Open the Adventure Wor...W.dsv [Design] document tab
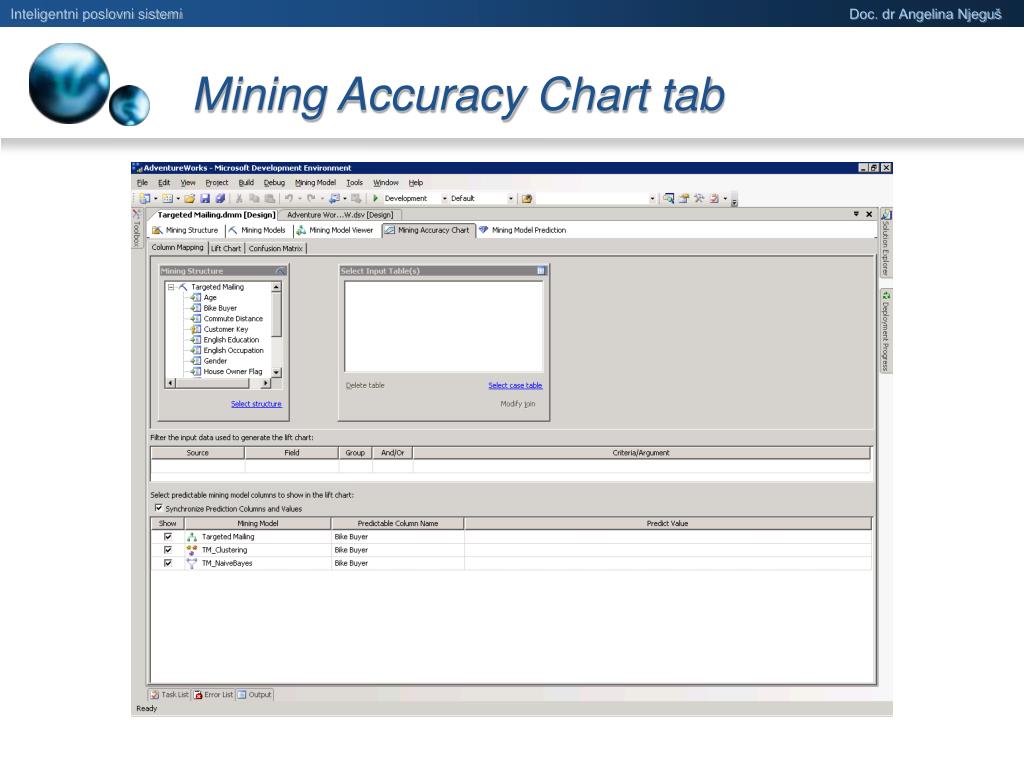Screen dimensions: 1024x768 click(340, 214)
